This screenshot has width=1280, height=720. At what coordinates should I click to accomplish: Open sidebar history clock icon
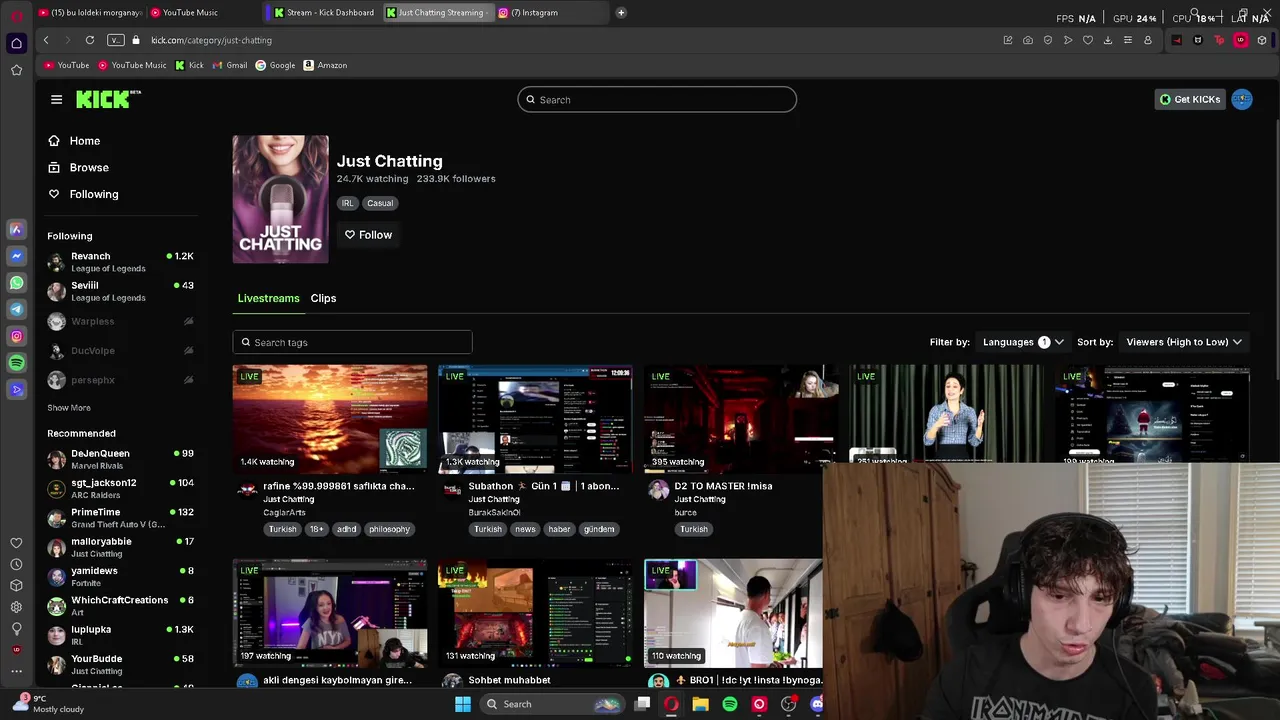coord(16,564)
